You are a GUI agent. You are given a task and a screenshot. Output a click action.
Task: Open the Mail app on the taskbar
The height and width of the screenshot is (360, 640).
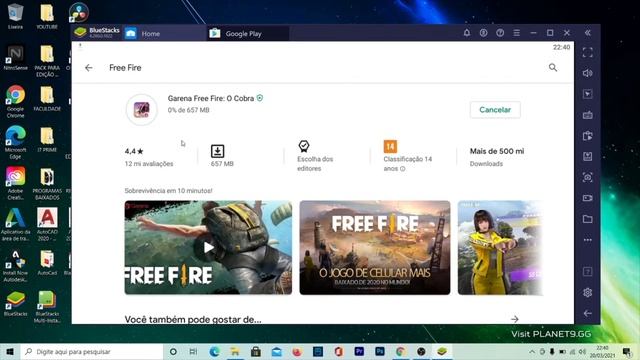276,351
